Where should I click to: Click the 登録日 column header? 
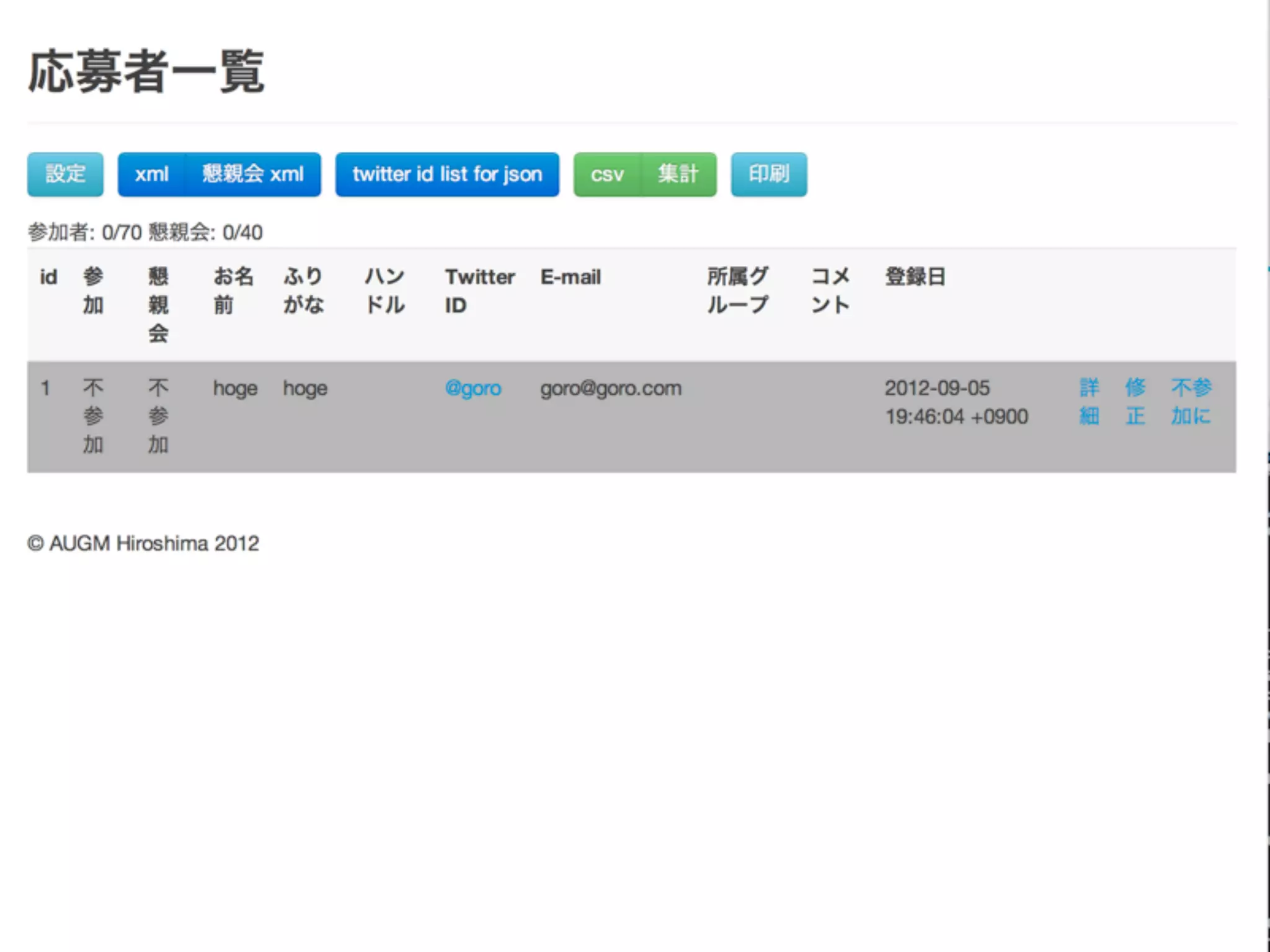(915, 277)
